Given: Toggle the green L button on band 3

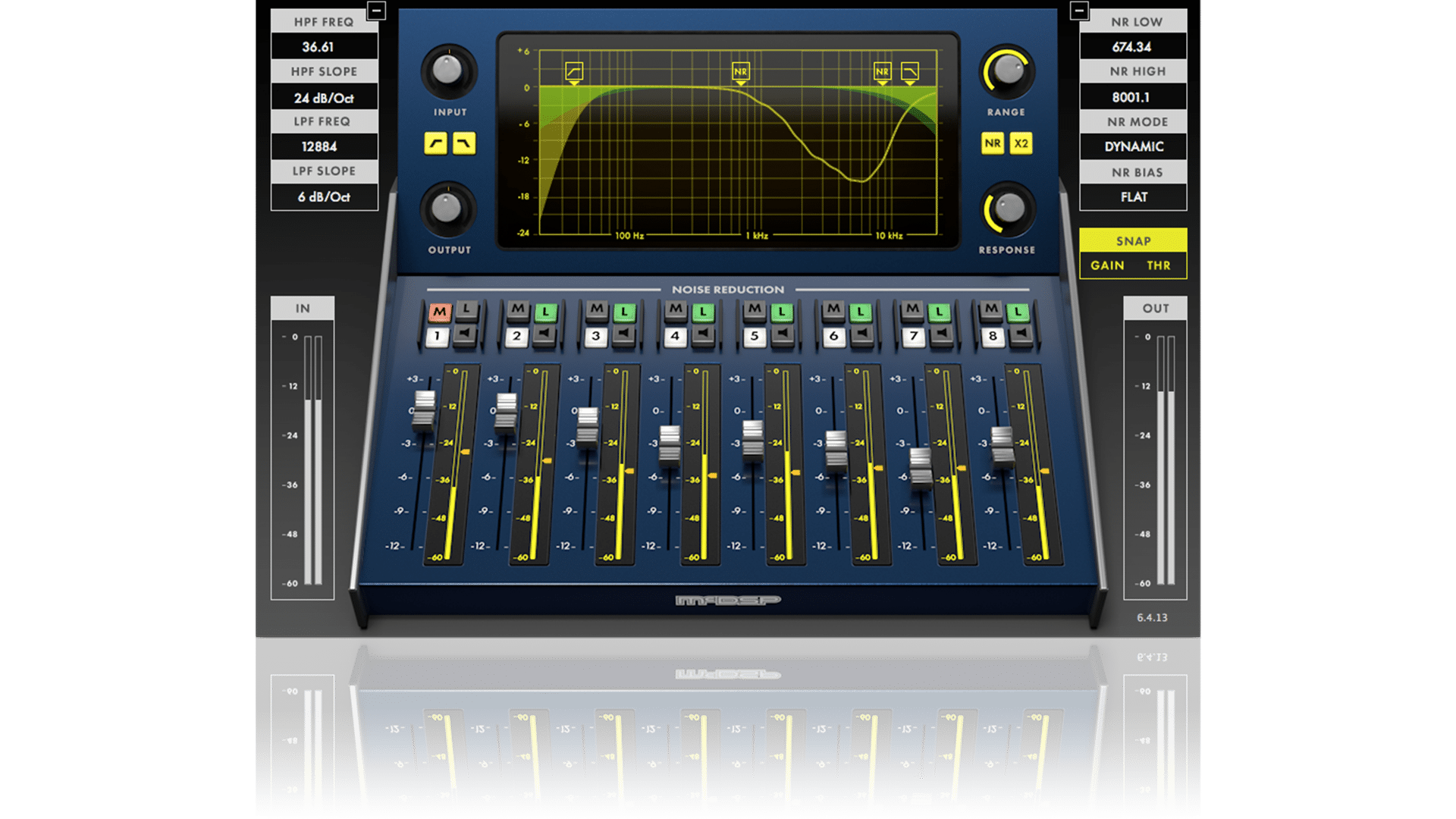Looking at the screenshot, I should click(x=624, y=311).
